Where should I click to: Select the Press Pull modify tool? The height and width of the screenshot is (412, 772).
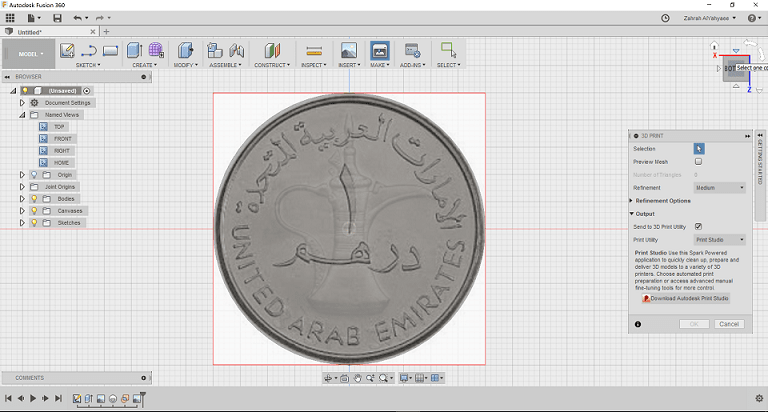tap(185, 50)
